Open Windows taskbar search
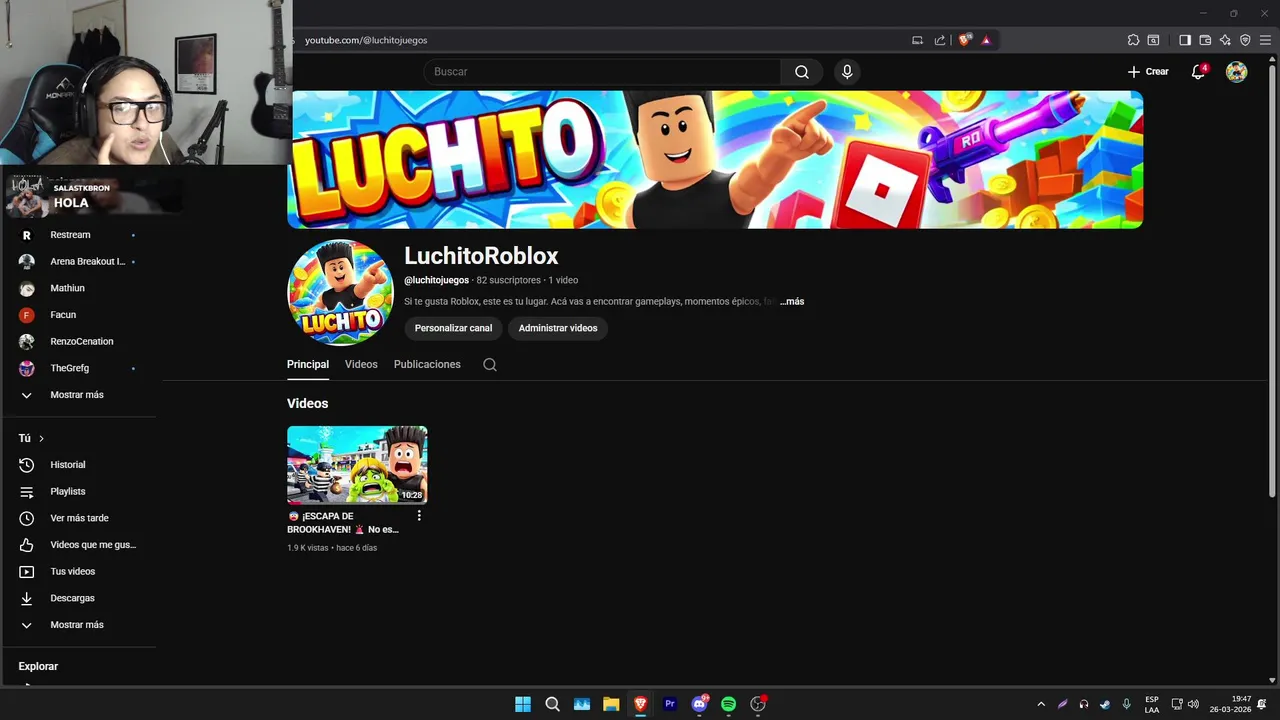The image size is (1280, 720). point(552,704)
